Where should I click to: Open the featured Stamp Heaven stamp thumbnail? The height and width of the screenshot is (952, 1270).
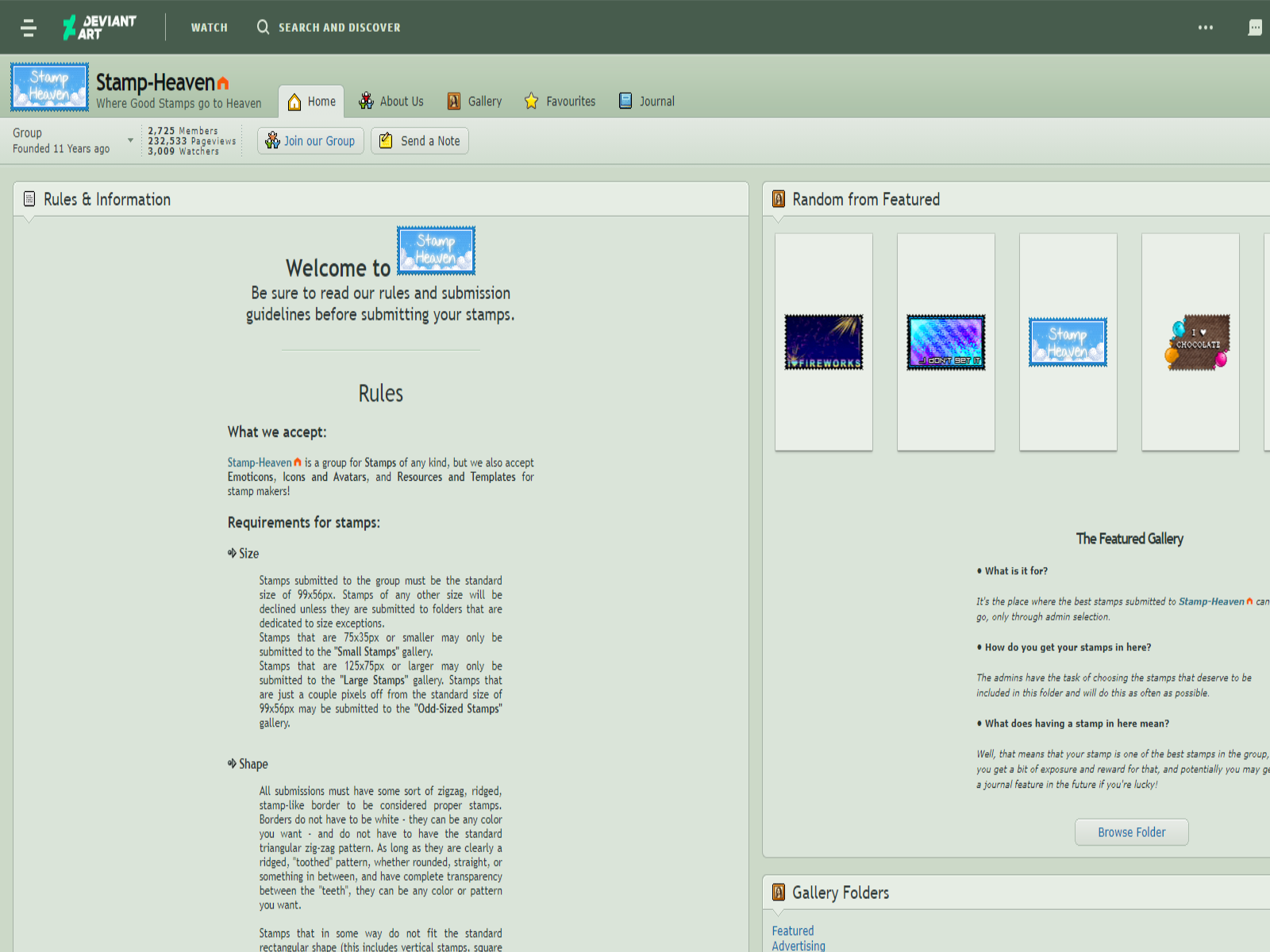click(x=1068, y=342)
